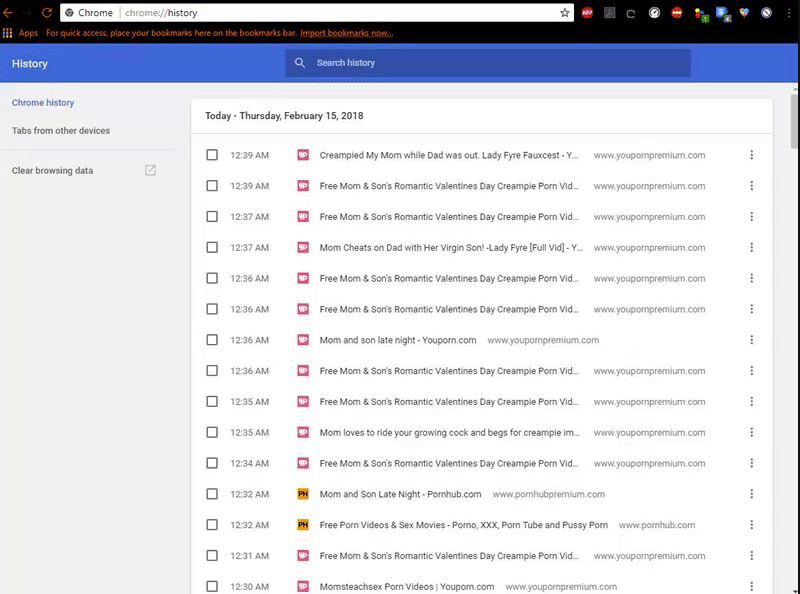Screen dimensions: 800x594
Task: Check the 12:39 AM 'Lady Fyre Fauxcest' entry
Action: click(212, 155)
